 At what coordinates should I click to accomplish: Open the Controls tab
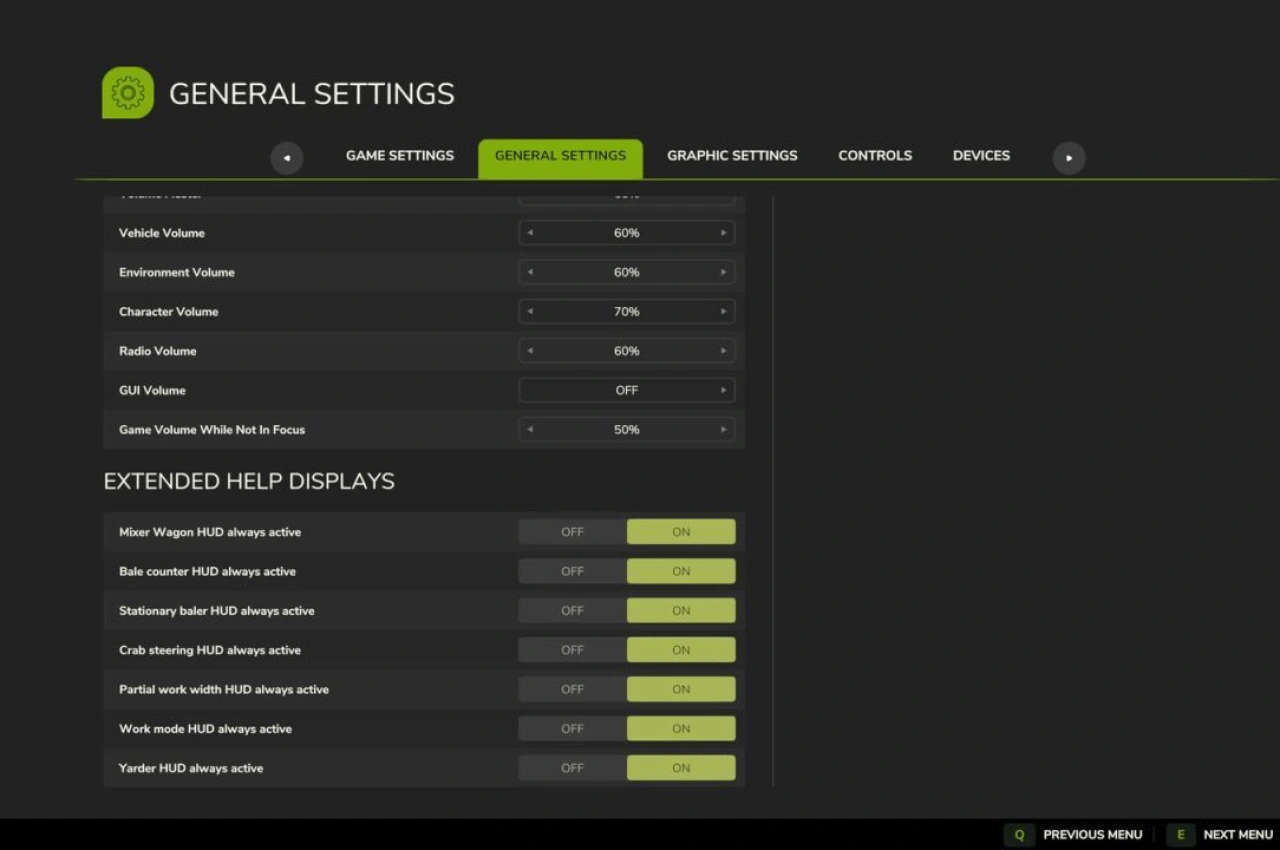coord(875,156)
